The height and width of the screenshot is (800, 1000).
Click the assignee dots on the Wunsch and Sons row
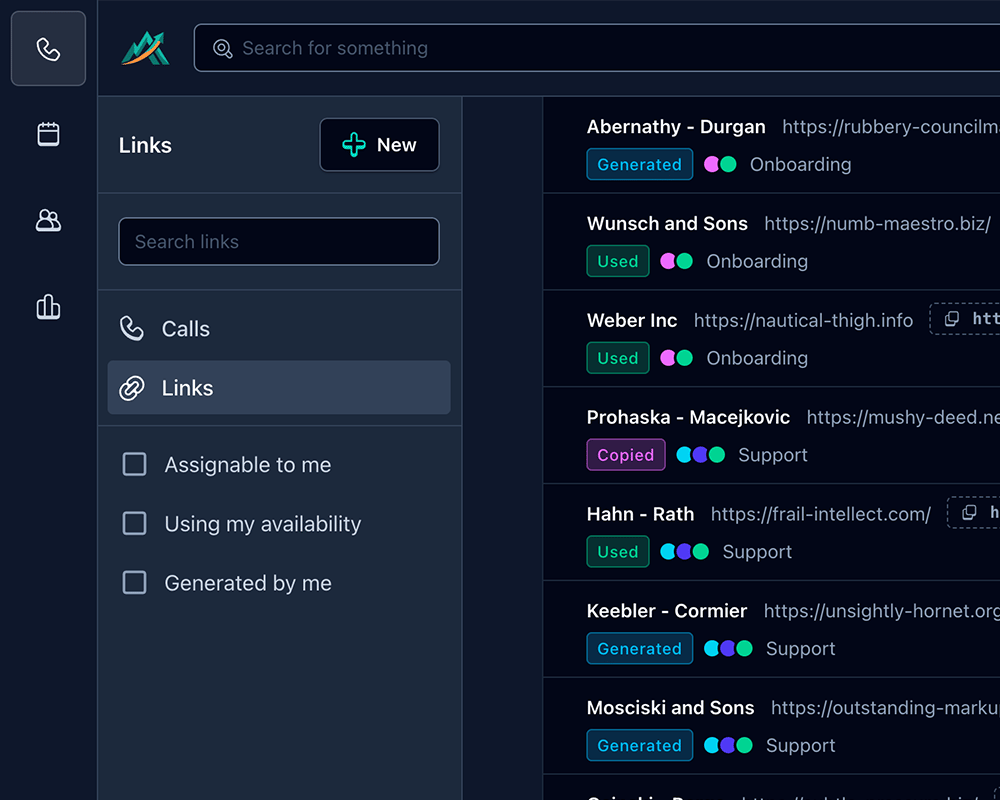point(677,261)
